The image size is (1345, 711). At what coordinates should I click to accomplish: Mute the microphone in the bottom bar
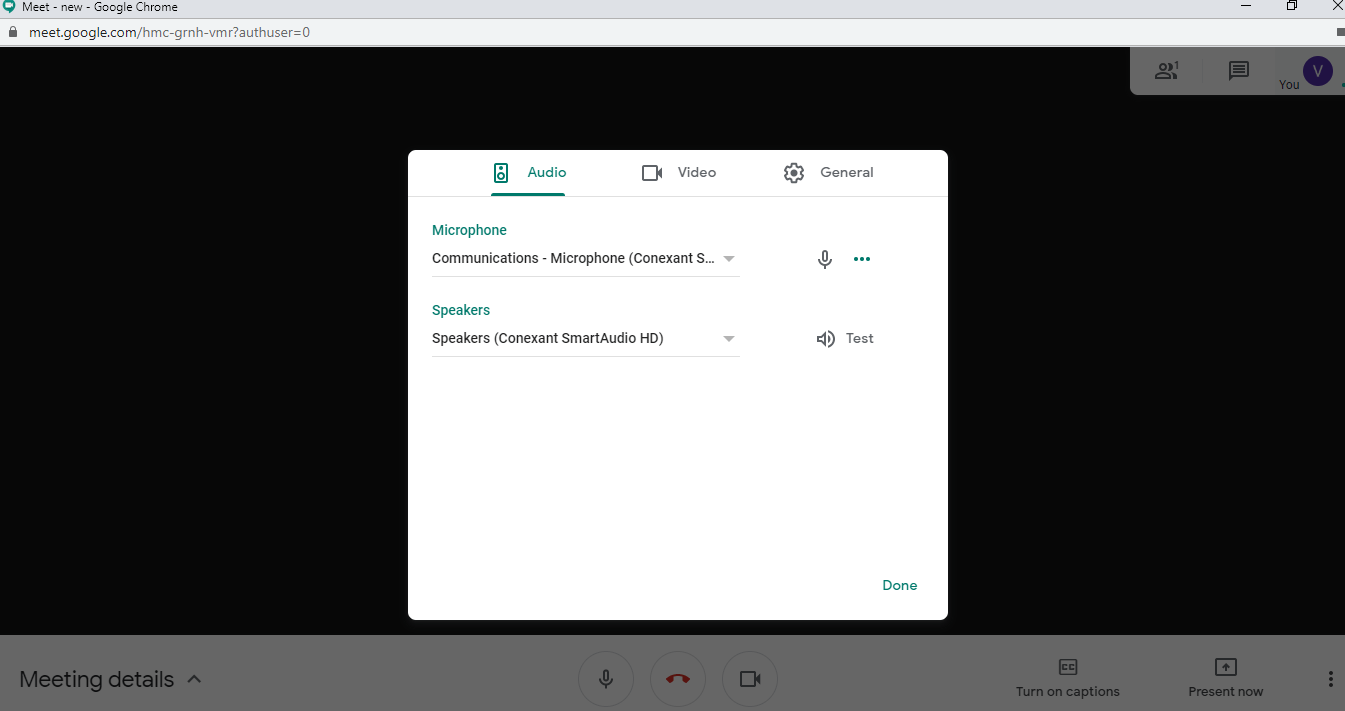coord(606,678)
